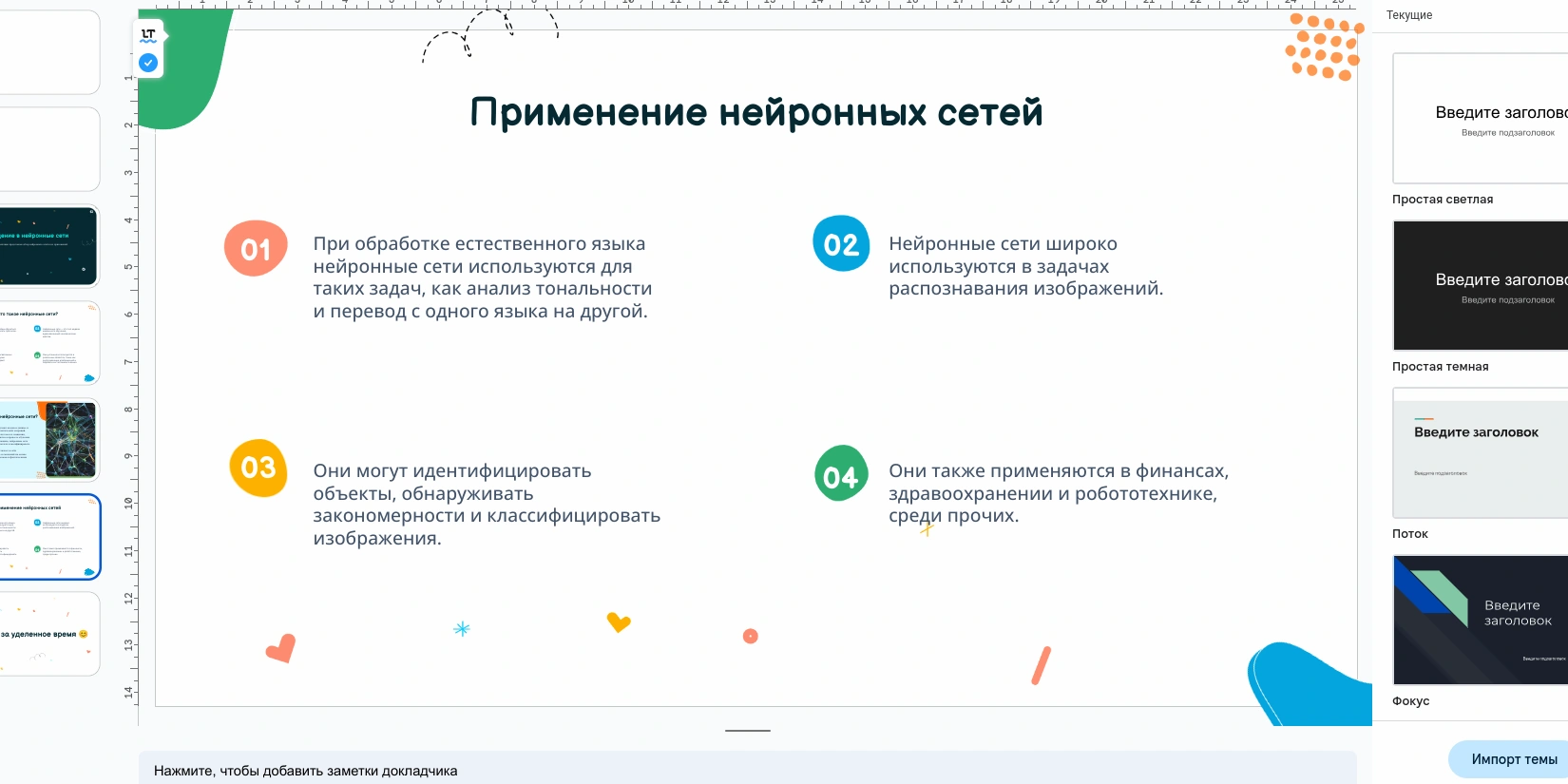The image size is (1568, 784).
Task: Choose the Поток theme thumbnail
Action: point(1480,453)
